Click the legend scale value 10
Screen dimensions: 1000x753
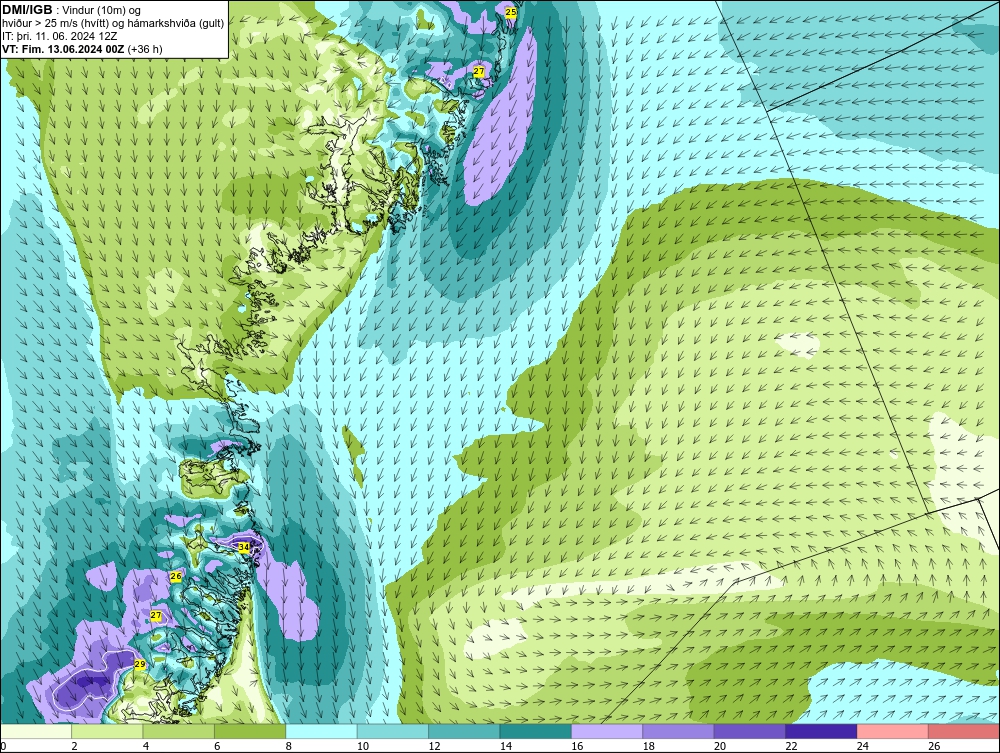tap(363, 747)
